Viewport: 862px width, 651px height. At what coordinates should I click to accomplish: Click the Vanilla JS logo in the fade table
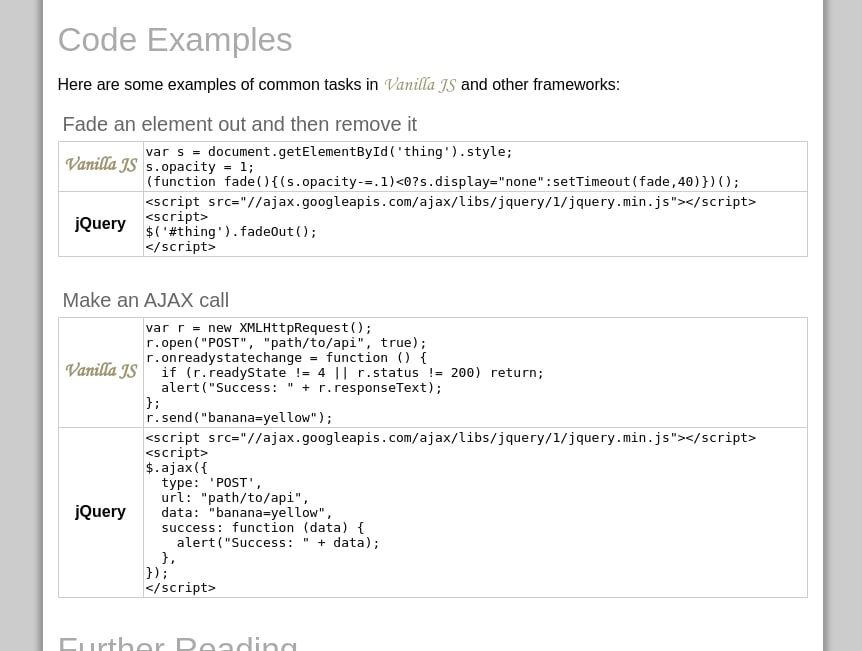tap(101, 165)
